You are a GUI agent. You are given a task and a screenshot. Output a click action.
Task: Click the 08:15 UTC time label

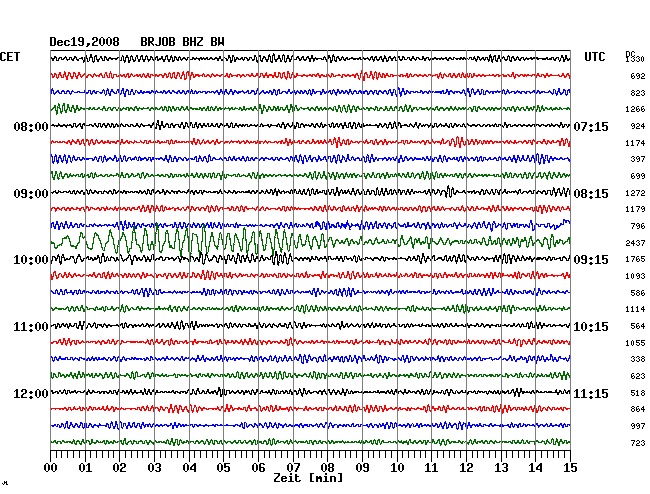(x=591, y=194)
